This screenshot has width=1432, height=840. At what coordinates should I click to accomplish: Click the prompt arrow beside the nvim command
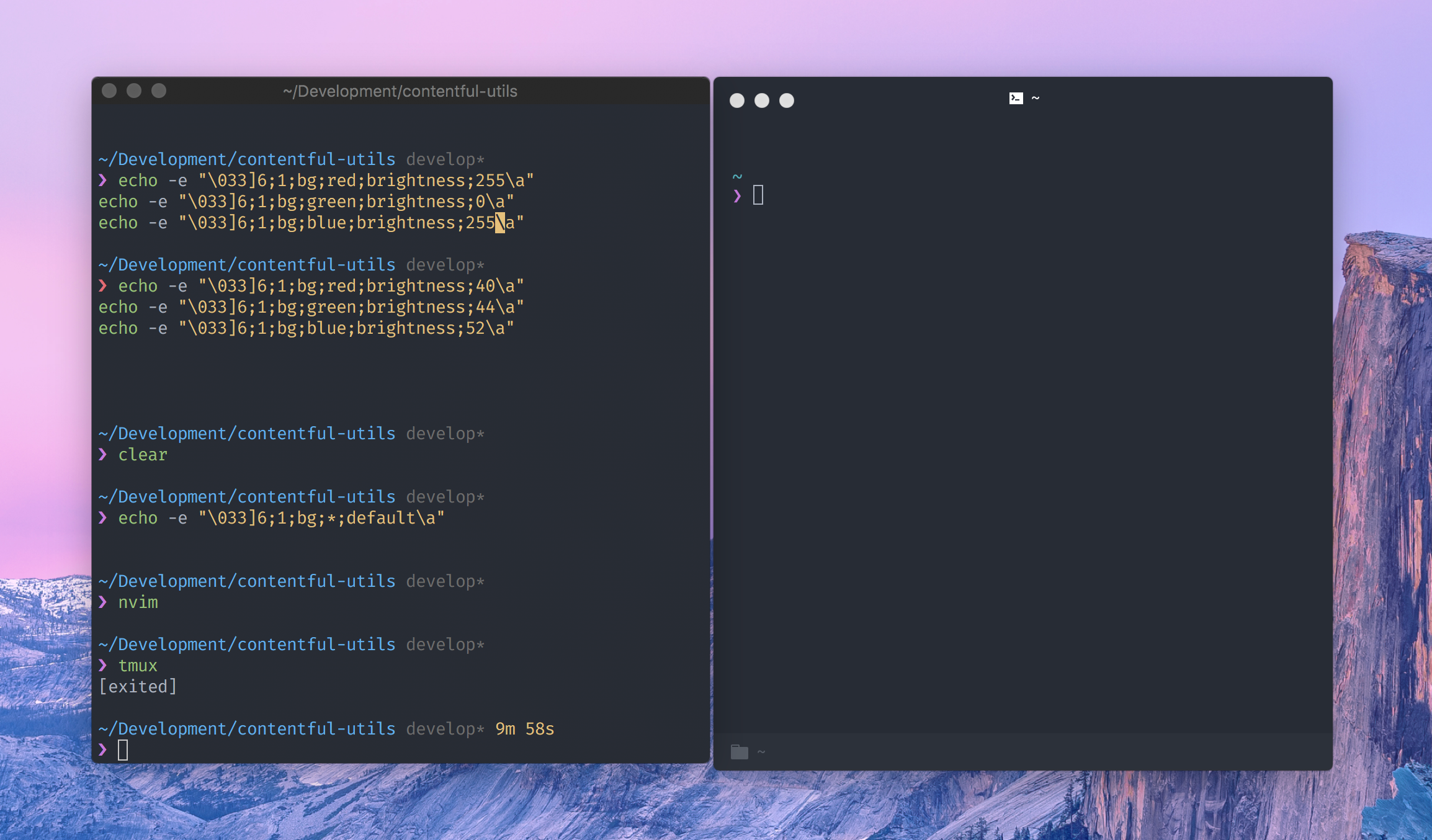[103, 602]
